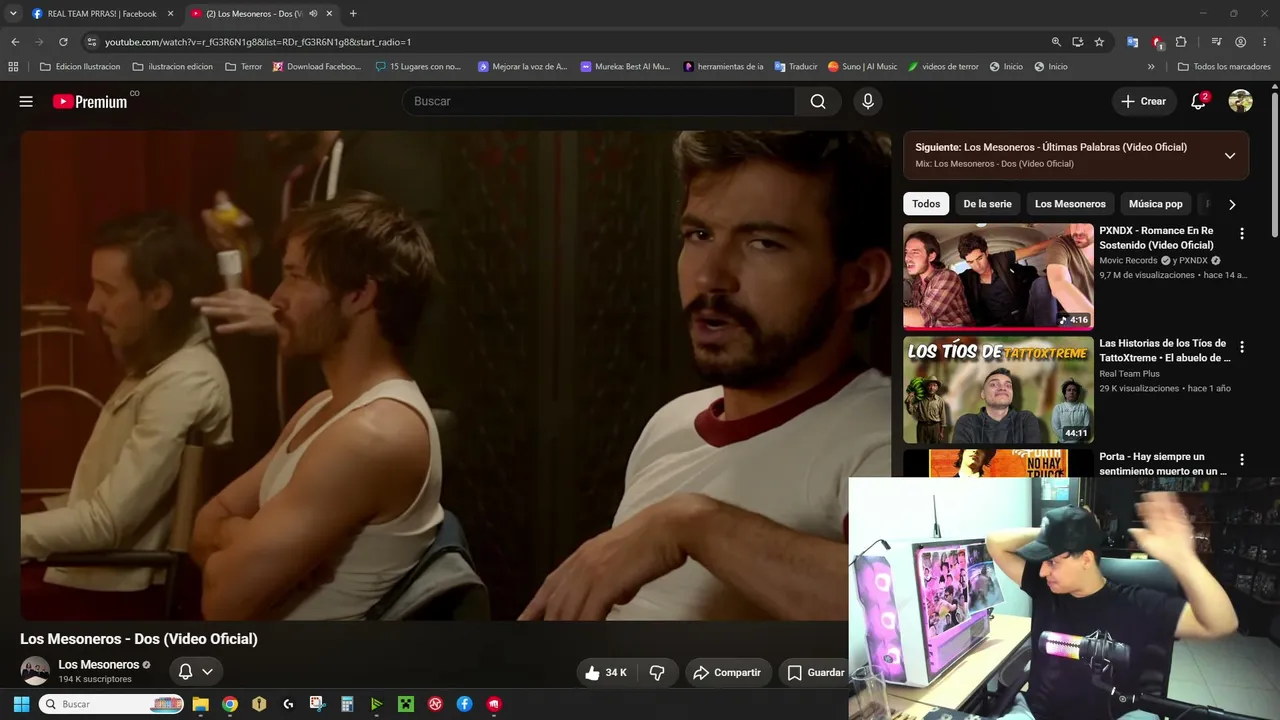Open the tab search dropdown
Viewport: 1280px width, 720px height.
(13, 14)
